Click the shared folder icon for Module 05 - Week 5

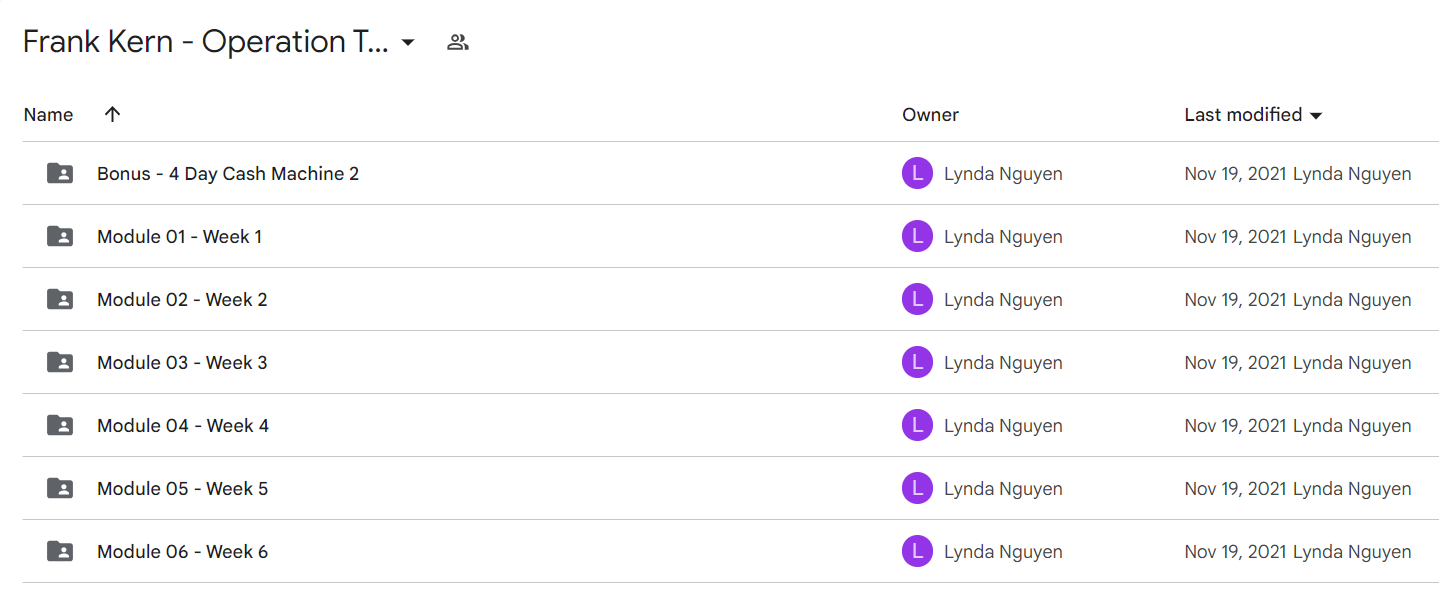pyautogui.click(x=60, y=488)
